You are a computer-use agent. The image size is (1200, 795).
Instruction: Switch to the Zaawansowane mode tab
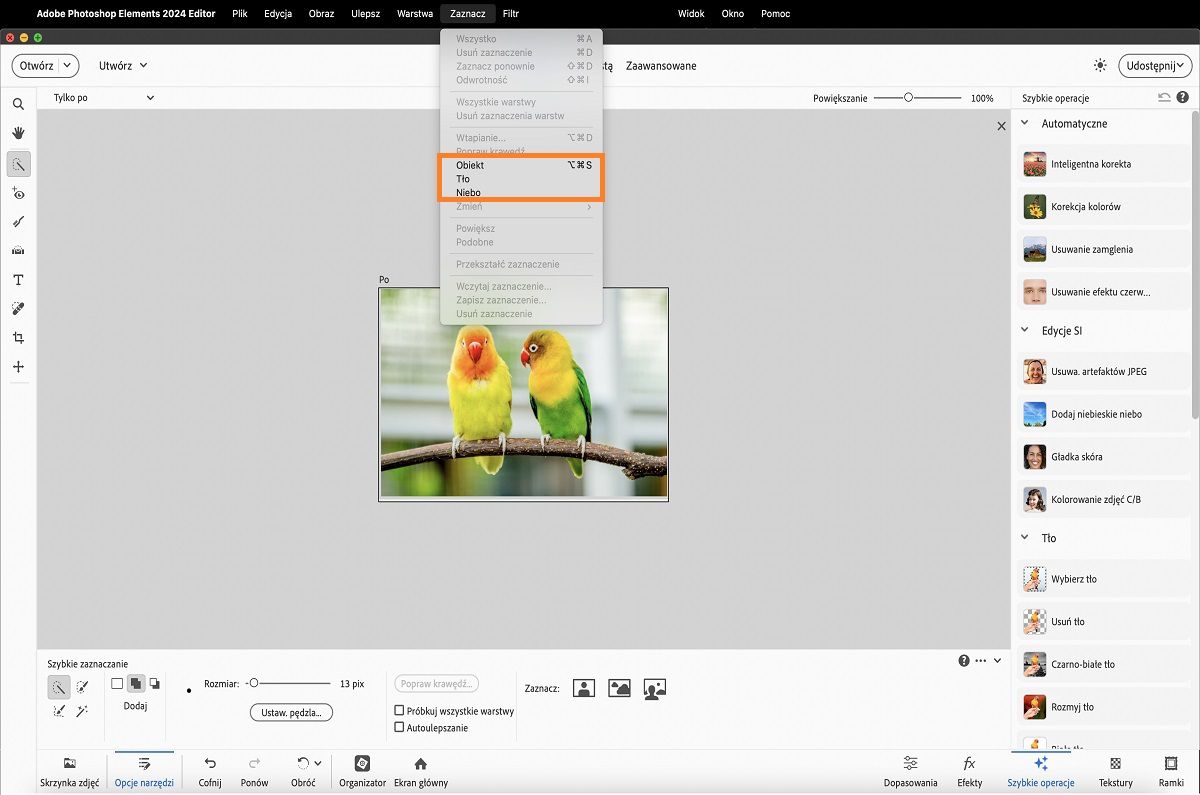pos(661,66)
